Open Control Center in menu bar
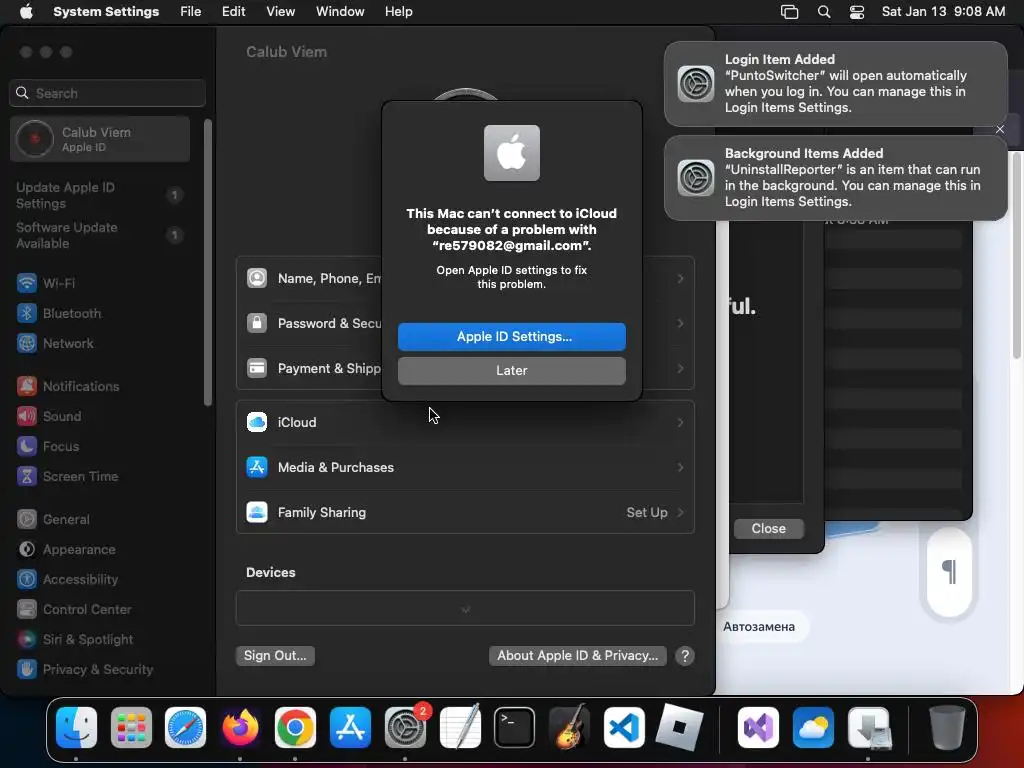The image size is (1024, 768). [x=857, y=12]
